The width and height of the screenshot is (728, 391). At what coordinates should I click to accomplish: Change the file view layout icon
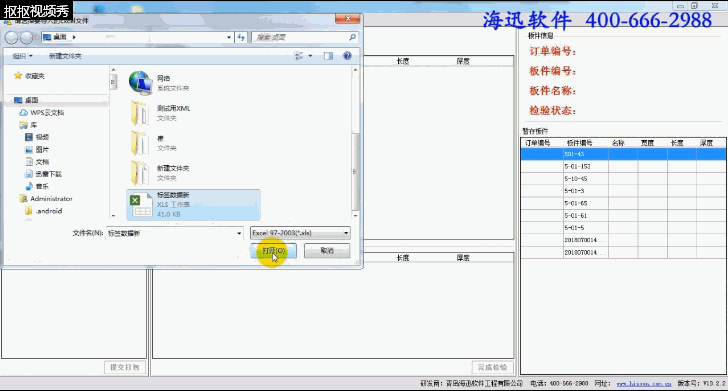[x=299, y=56]
